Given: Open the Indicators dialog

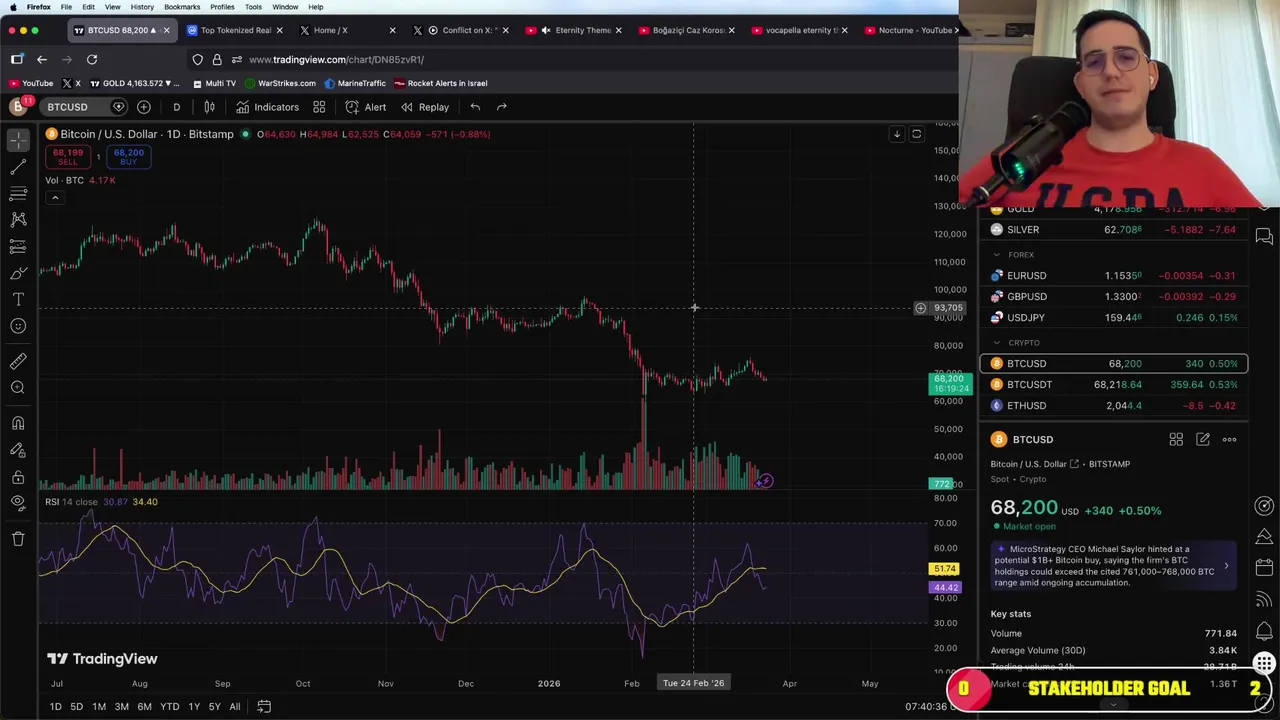Looking at the screenshot, I should pos(267,107).
